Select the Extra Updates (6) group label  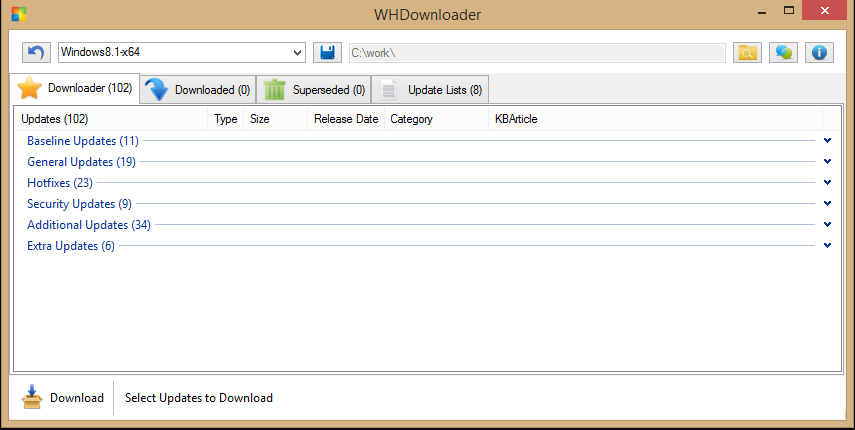pos(71,246)
